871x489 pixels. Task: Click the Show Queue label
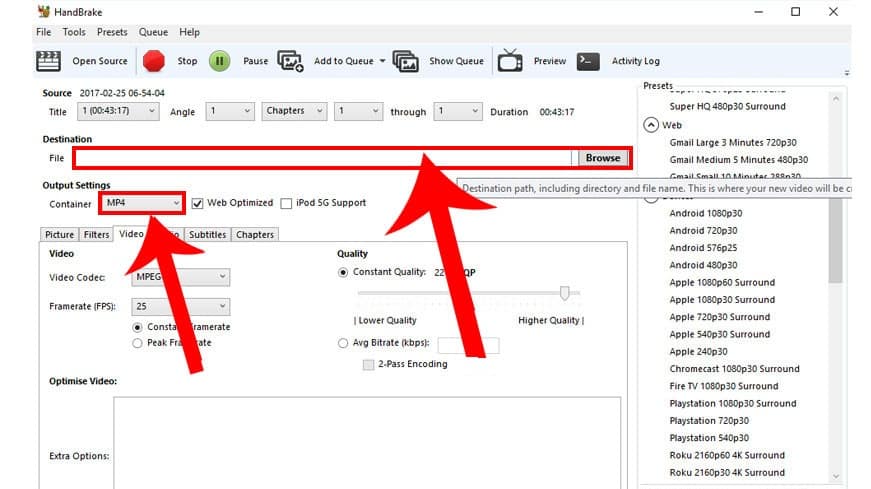tap(457, 61)
